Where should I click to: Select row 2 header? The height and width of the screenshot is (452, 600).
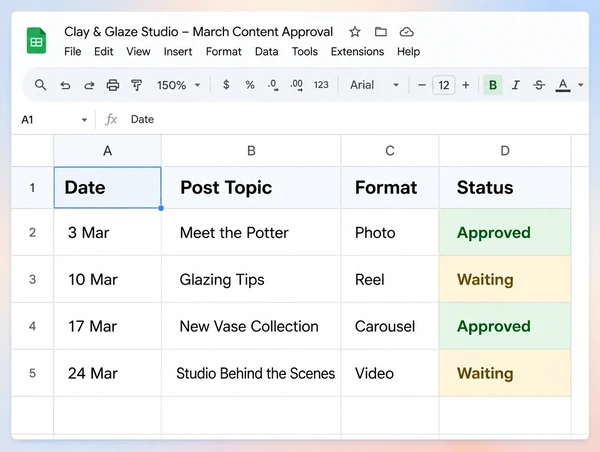[x=33, y=232]
